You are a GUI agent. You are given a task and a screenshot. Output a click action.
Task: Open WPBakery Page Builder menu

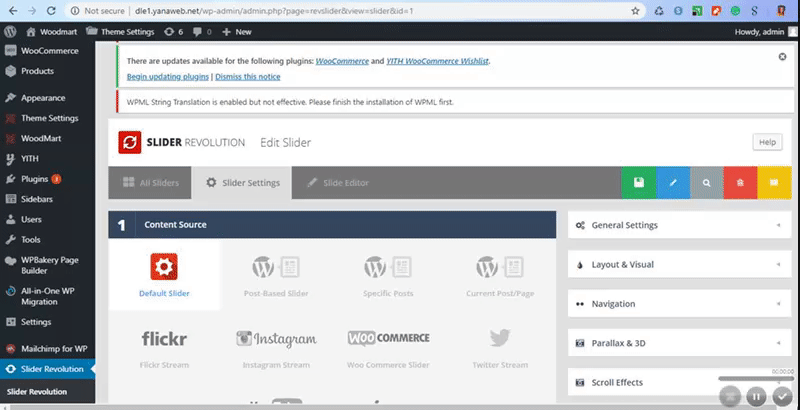coord(47,265)
